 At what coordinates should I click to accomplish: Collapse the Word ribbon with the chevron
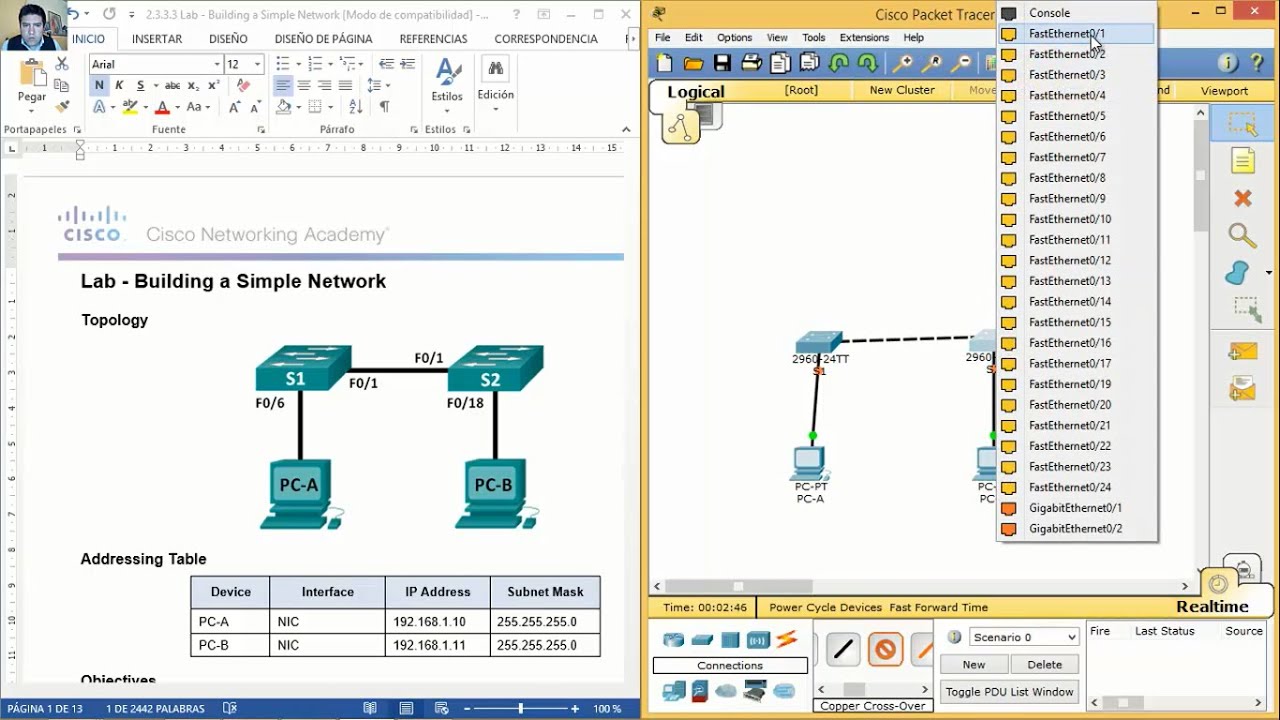point(626,130)
